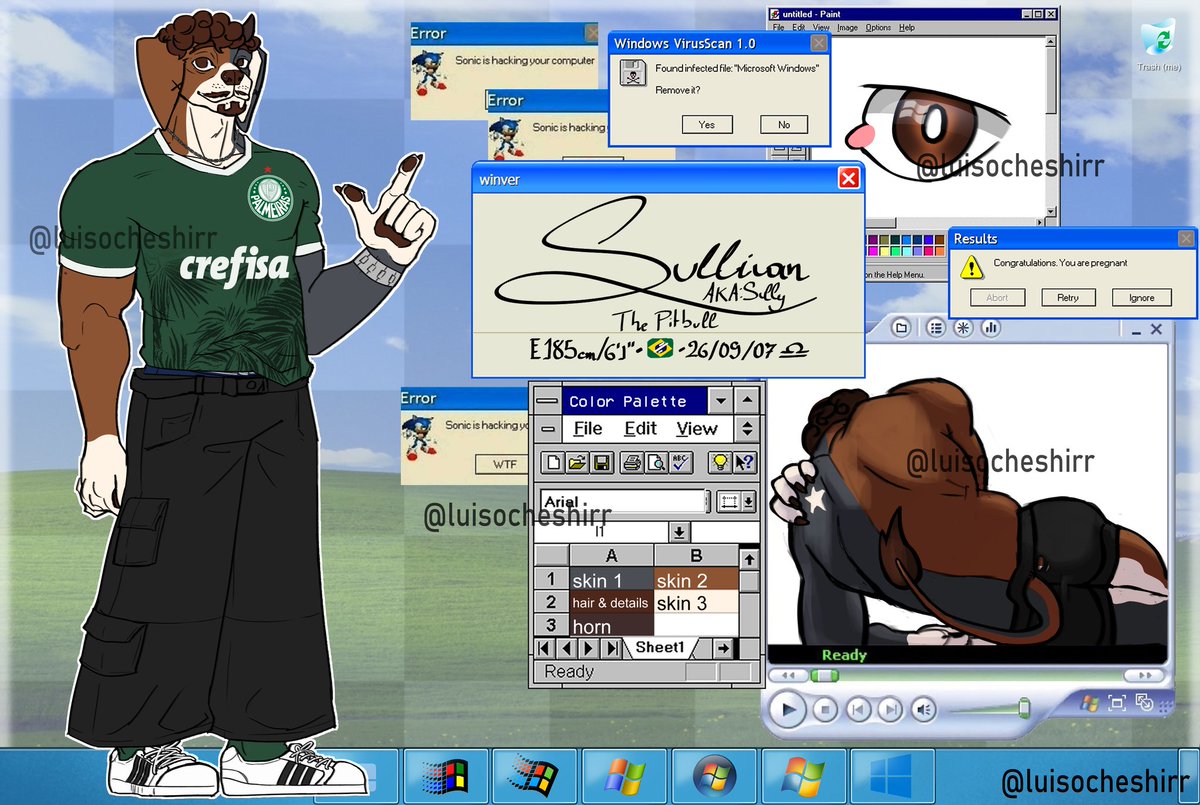
Task: Go to last sheet navigation arrow
Action: pos(611,648)
